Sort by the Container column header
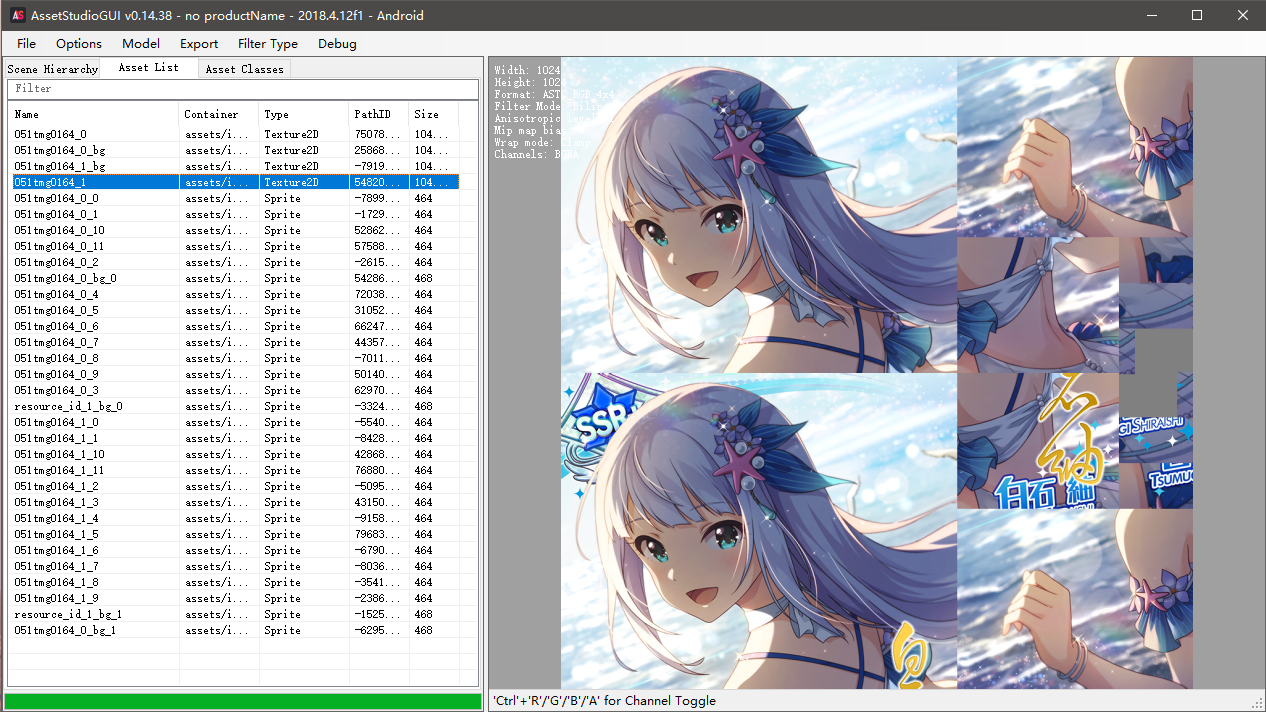This screenshot has width=1266, height=712. [x=219, y=114]
